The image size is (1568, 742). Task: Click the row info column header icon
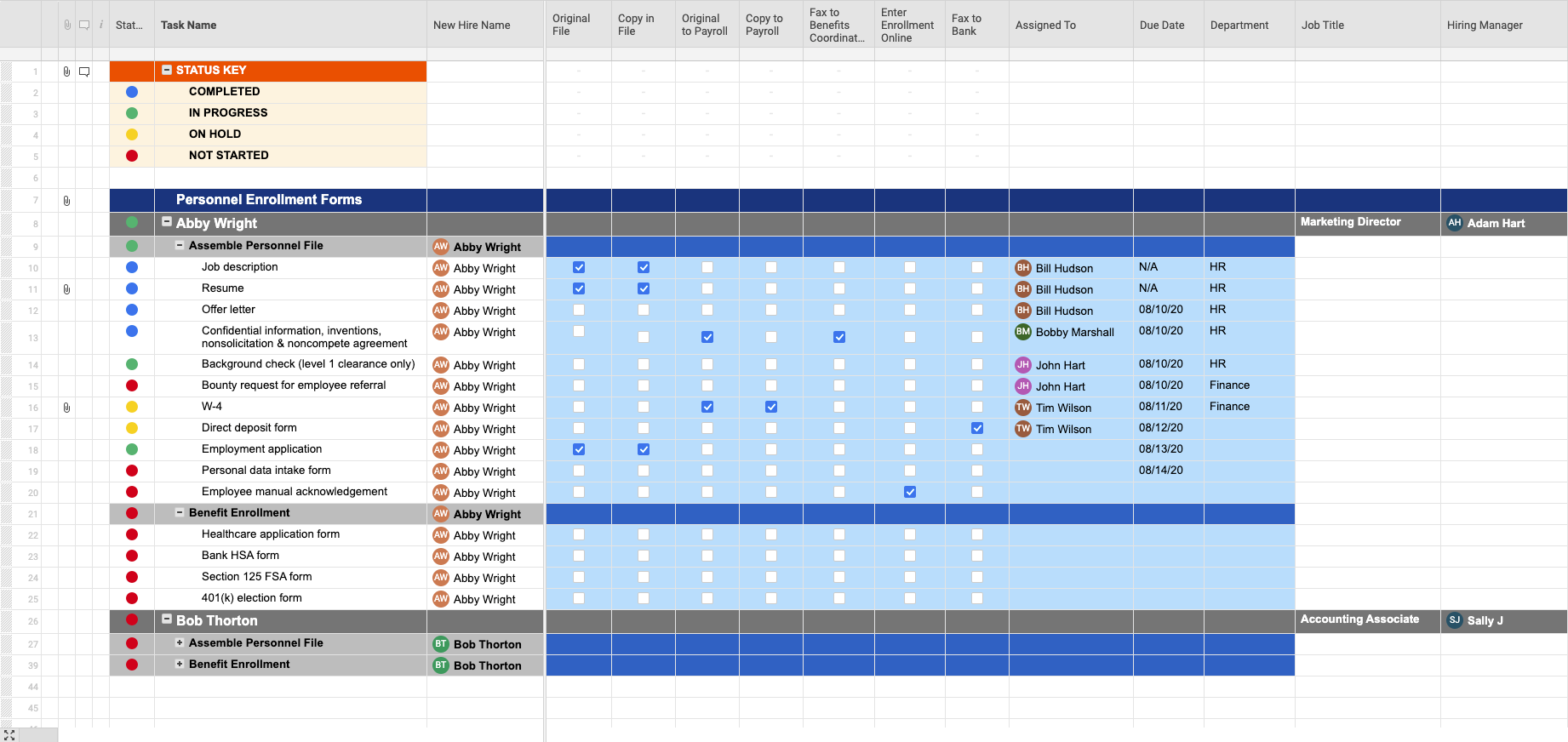pyautogui.click(x=101, y=25)
